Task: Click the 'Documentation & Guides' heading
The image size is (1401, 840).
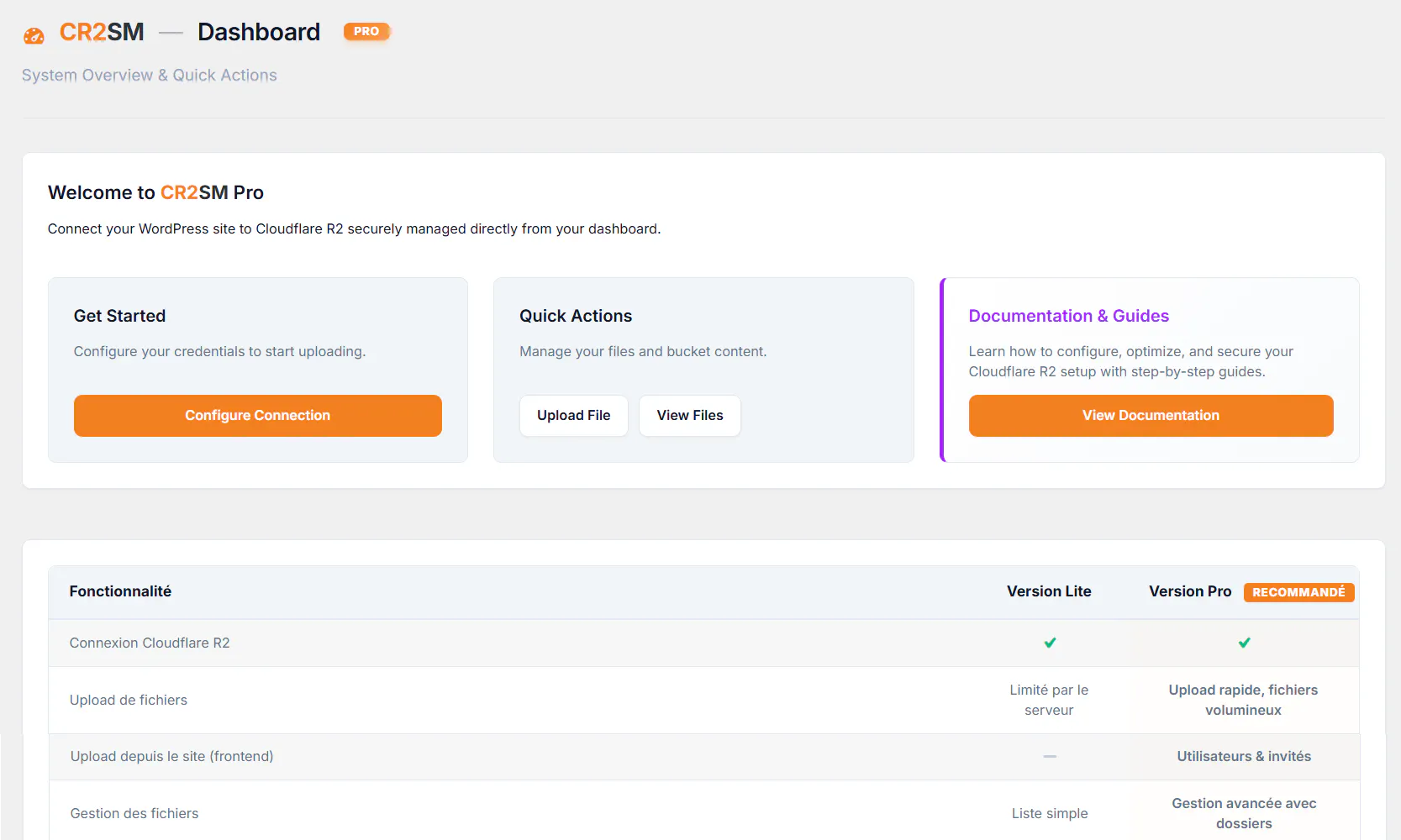Action: click(x=1069, y=316)
